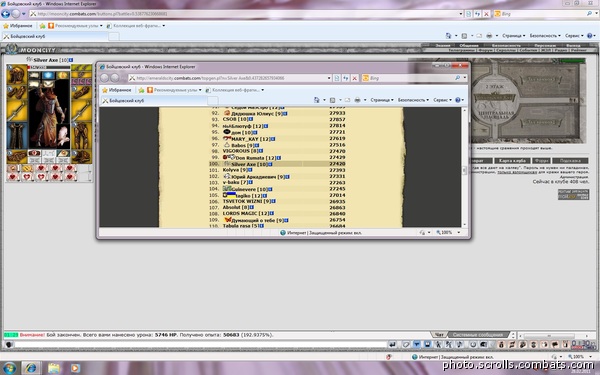Click Home icon in main browser command bar

[448, 36]
